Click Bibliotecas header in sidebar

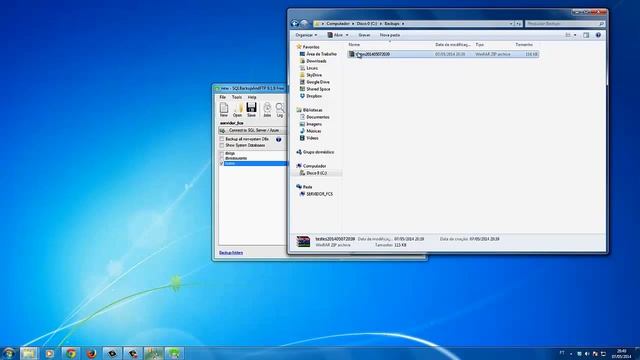pyautogui.click(x=309, y=110)
